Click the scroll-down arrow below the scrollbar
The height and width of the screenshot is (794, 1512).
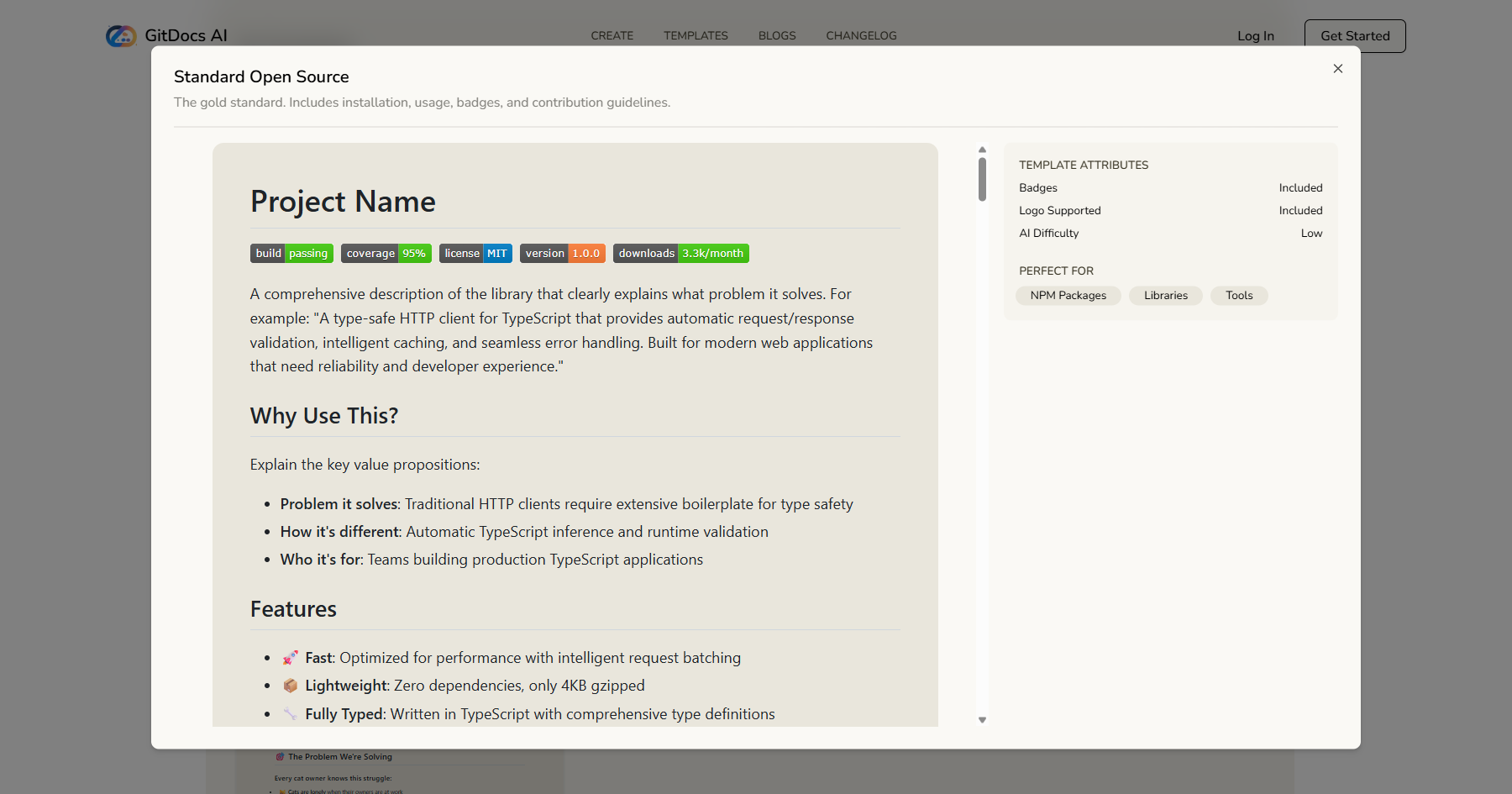(x=981, y=720)
